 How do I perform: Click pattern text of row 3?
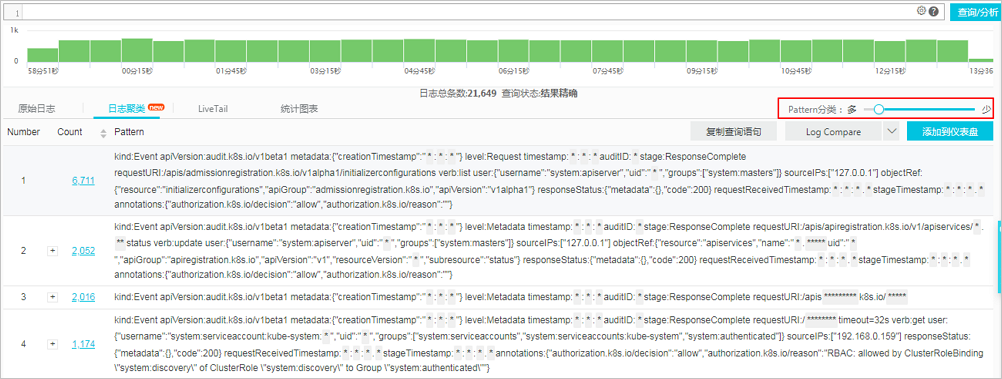click(511, 297)
